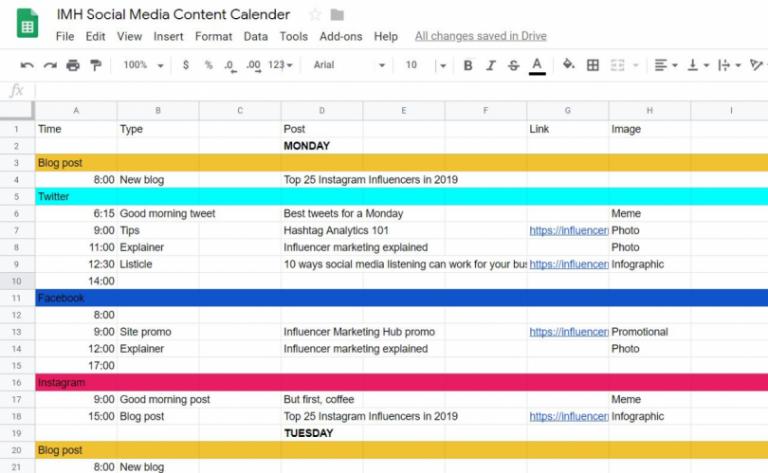This screenshot has height=473, width=768.
Task: Click 'All changes saved in Drive' link
Action: pyautogui.click(x=480, y=36)
